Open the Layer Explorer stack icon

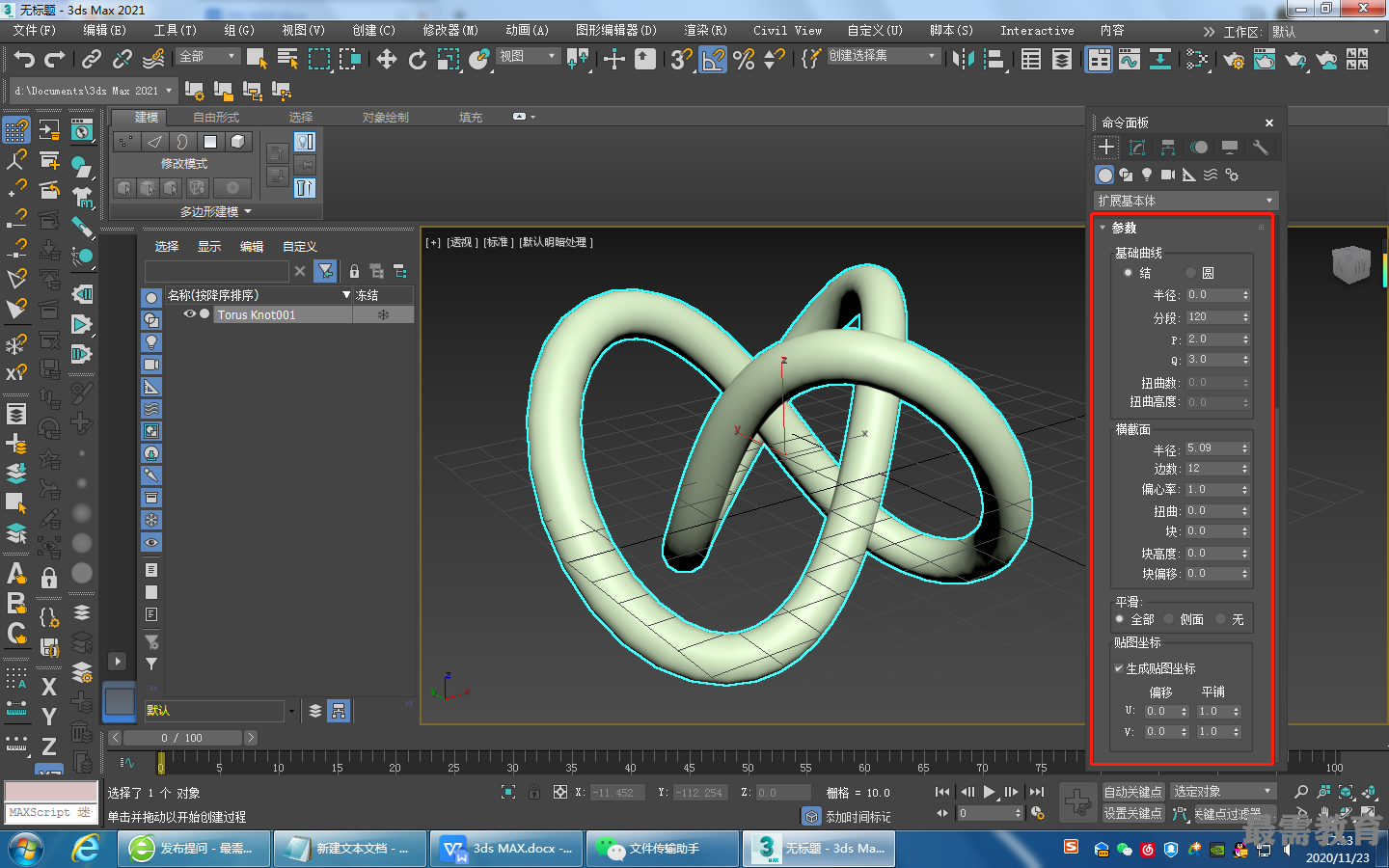tap(1062, 60)
